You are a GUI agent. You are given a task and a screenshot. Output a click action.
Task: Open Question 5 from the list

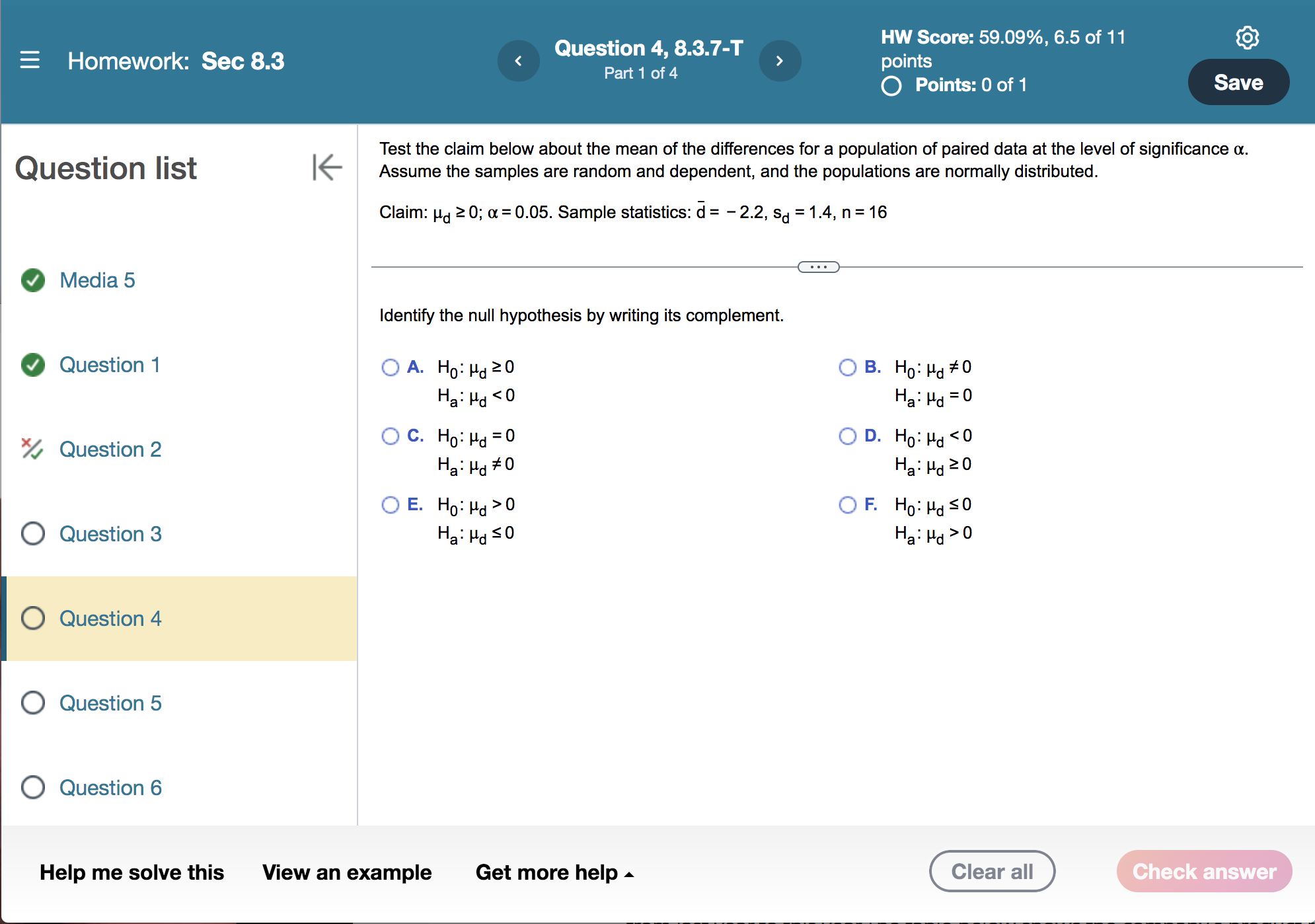110,703
